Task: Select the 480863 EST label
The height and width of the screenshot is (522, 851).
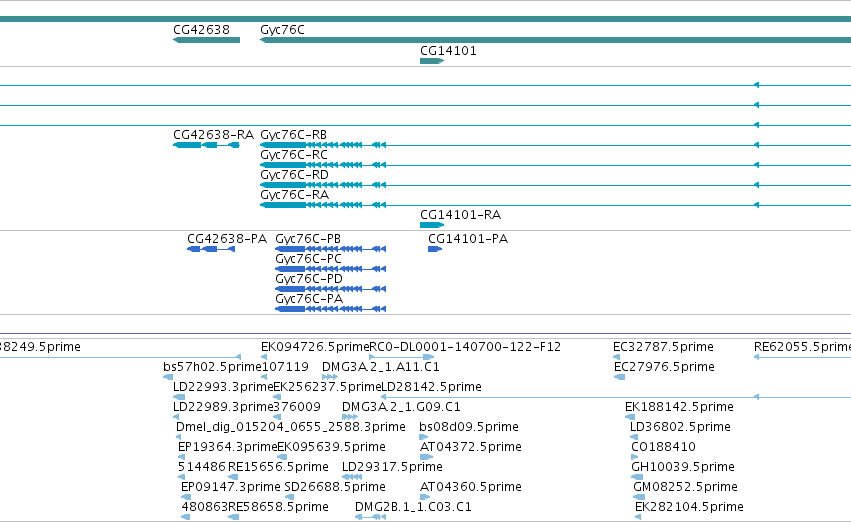Action: click(205, 507)
